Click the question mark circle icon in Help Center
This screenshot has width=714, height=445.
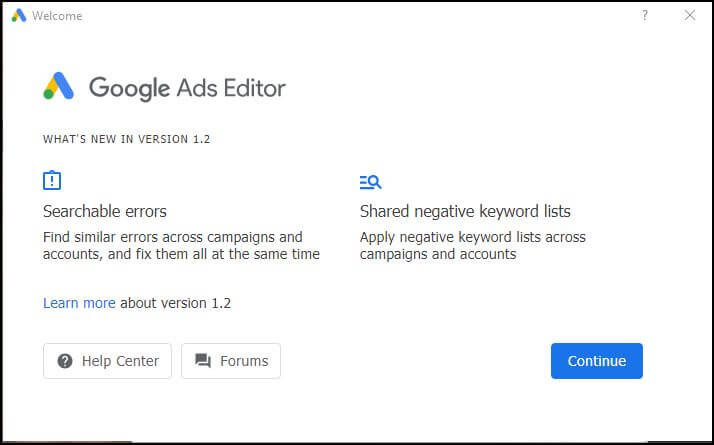pos(65,361)
